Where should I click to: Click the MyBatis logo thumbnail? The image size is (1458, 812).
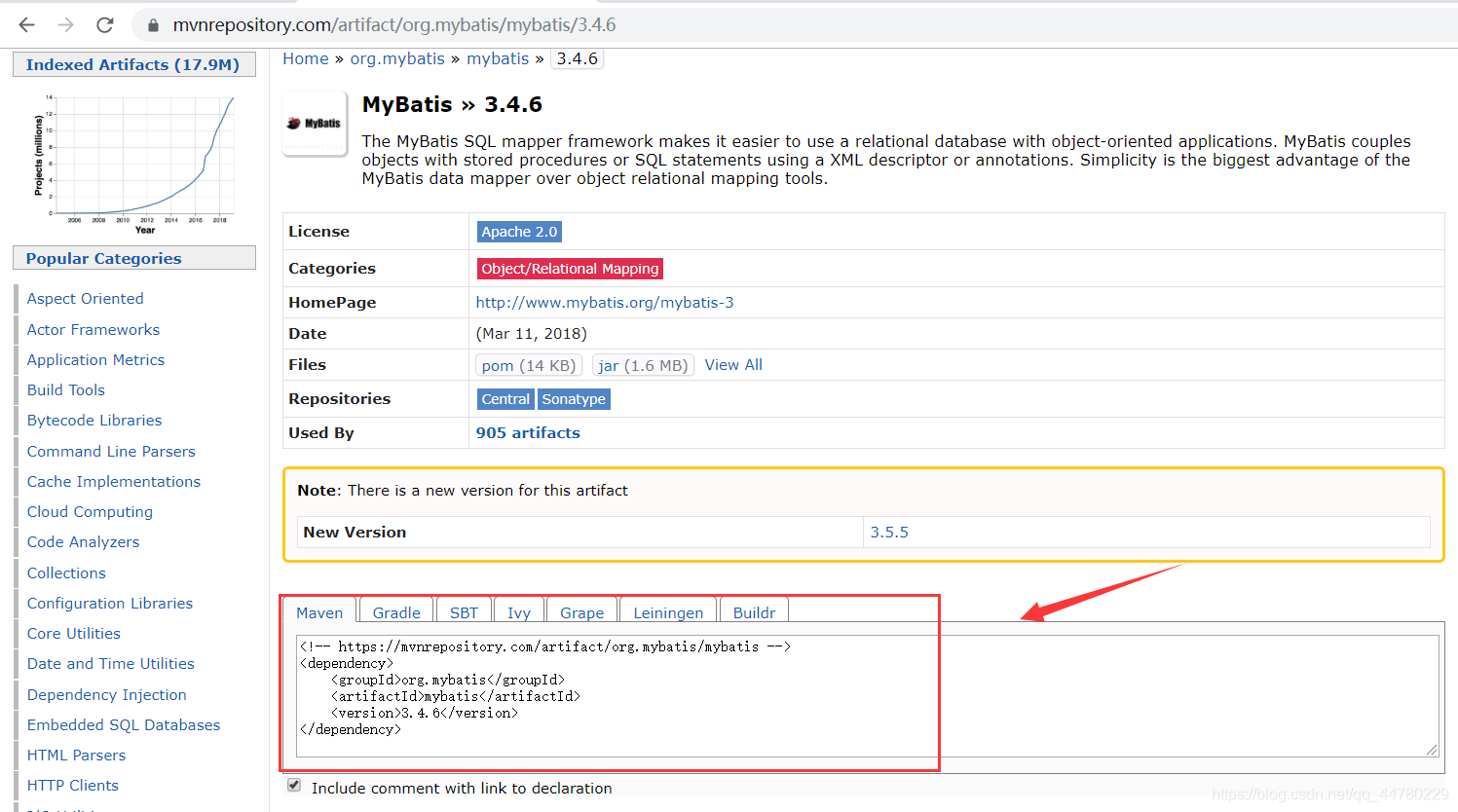(315, 124)
